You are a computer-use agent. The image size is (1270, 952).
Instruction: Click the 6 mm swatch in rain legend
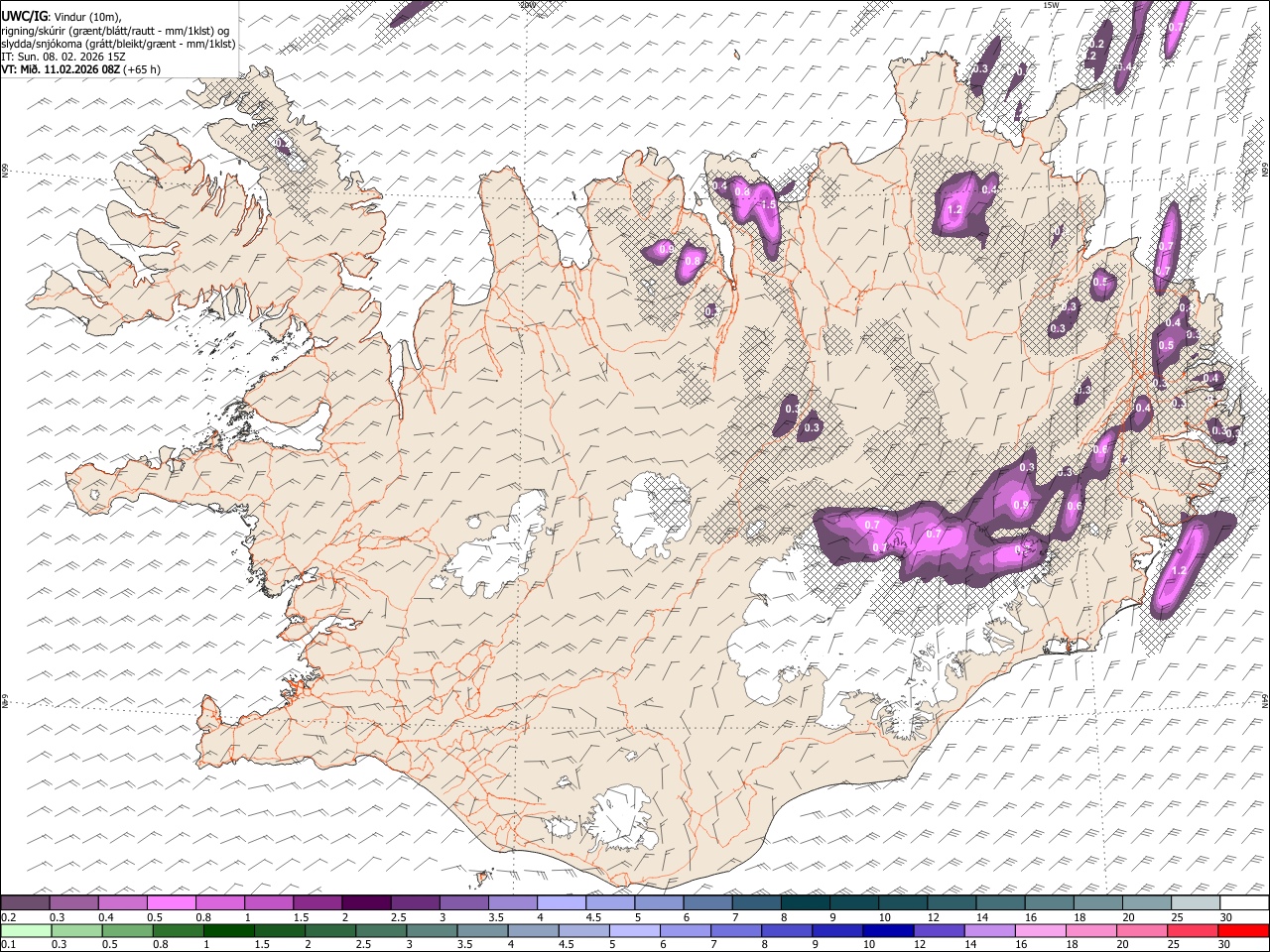pos(685,930)
